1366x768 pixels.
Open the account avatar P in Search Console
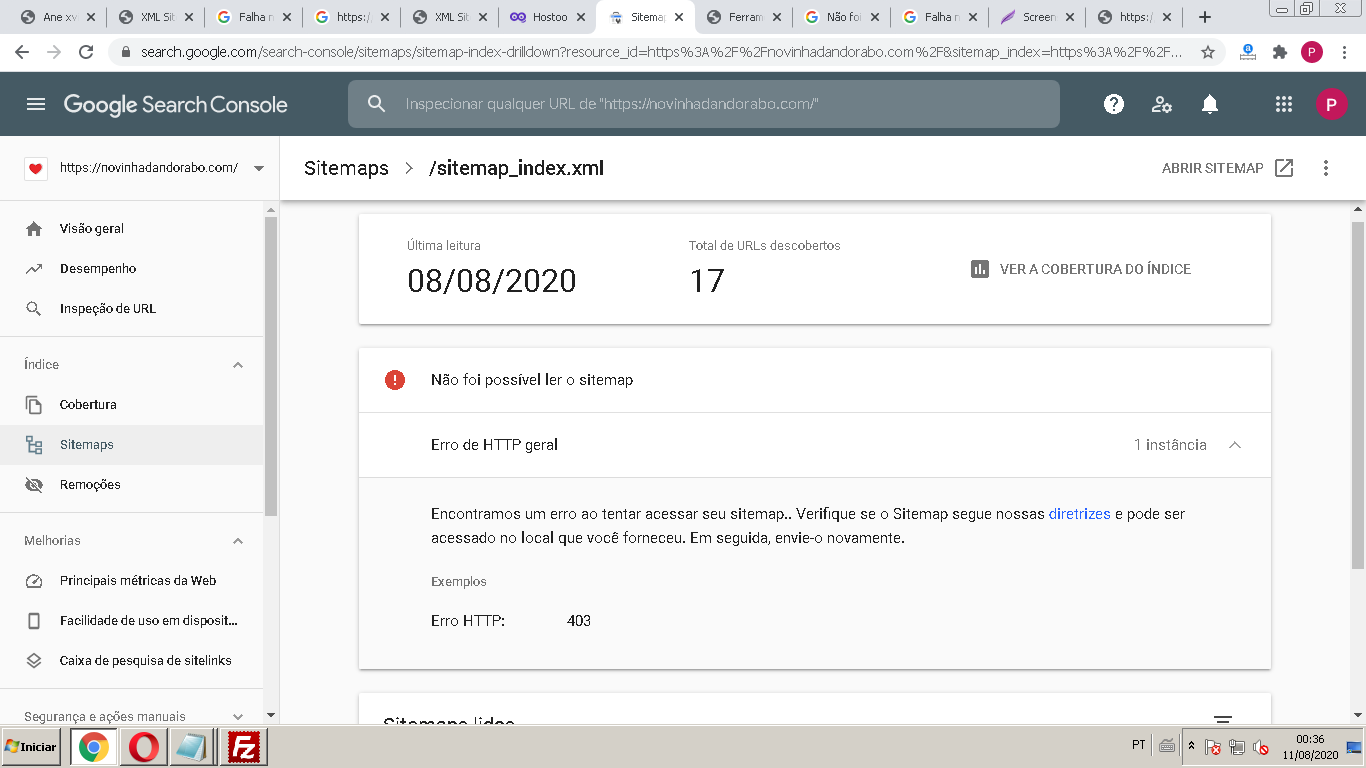coord(1331,104)
